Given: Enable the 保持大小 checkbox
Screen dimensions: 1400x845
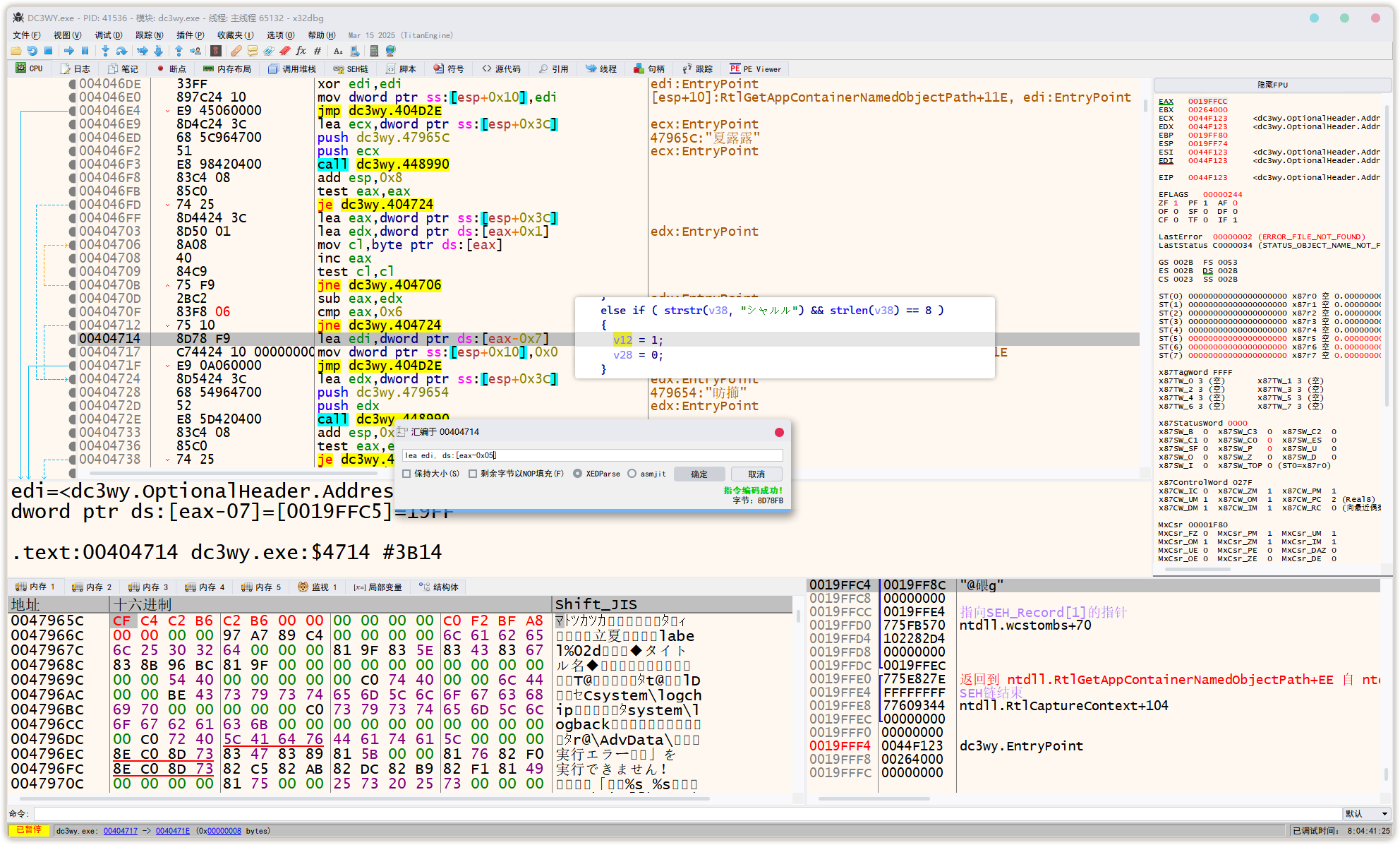Looking at the screenshot, I should coord(406,474).
